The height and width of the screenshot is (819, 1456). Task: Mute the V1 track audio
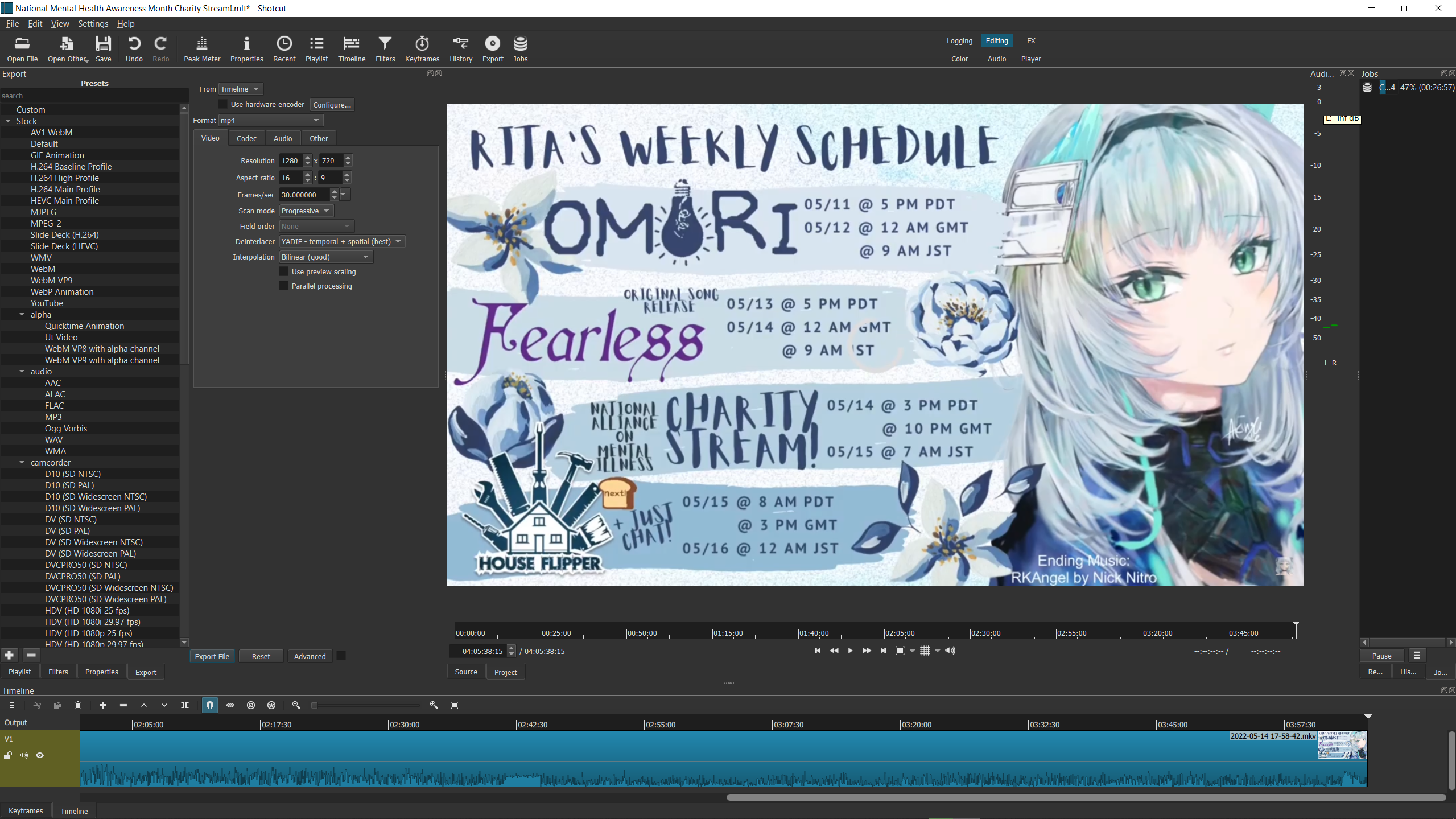(24, 755)
